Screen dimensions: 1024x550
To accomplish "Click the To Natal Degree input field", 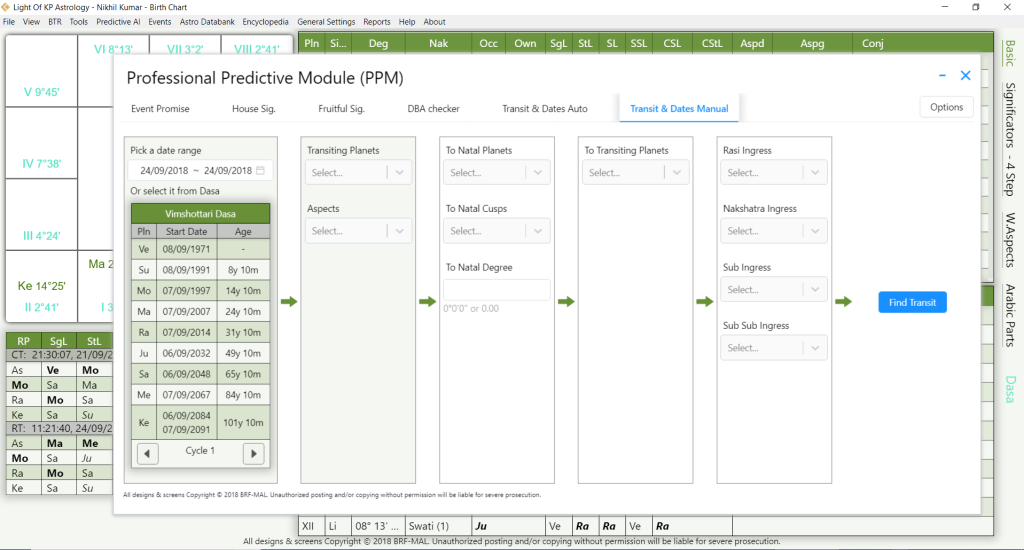I will click(x=497, y=290).
